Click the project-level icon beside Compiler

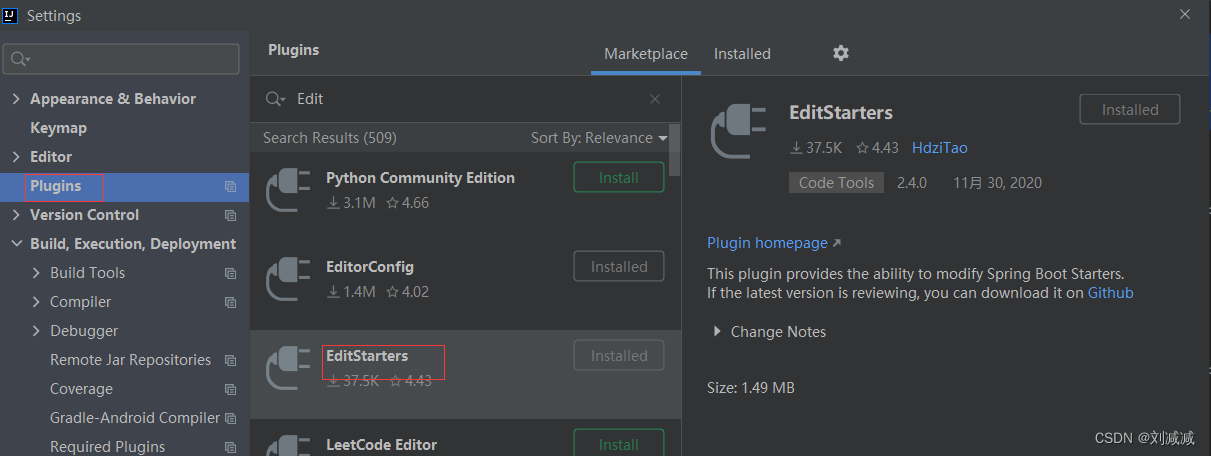pos(230,302)
